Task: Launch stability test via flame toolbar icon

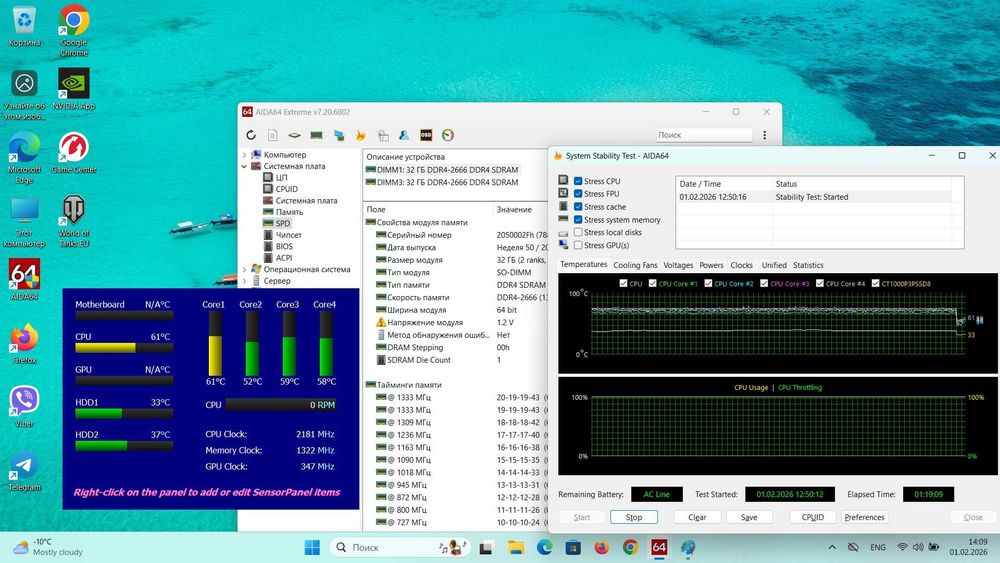Action: (360, 135)
